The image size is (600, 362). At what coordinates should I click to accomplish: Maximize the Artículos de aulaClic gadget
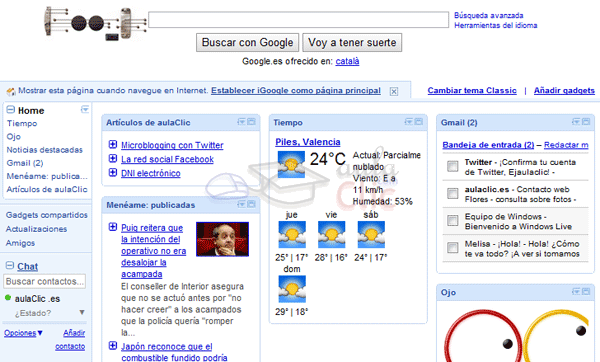point(251,122)
